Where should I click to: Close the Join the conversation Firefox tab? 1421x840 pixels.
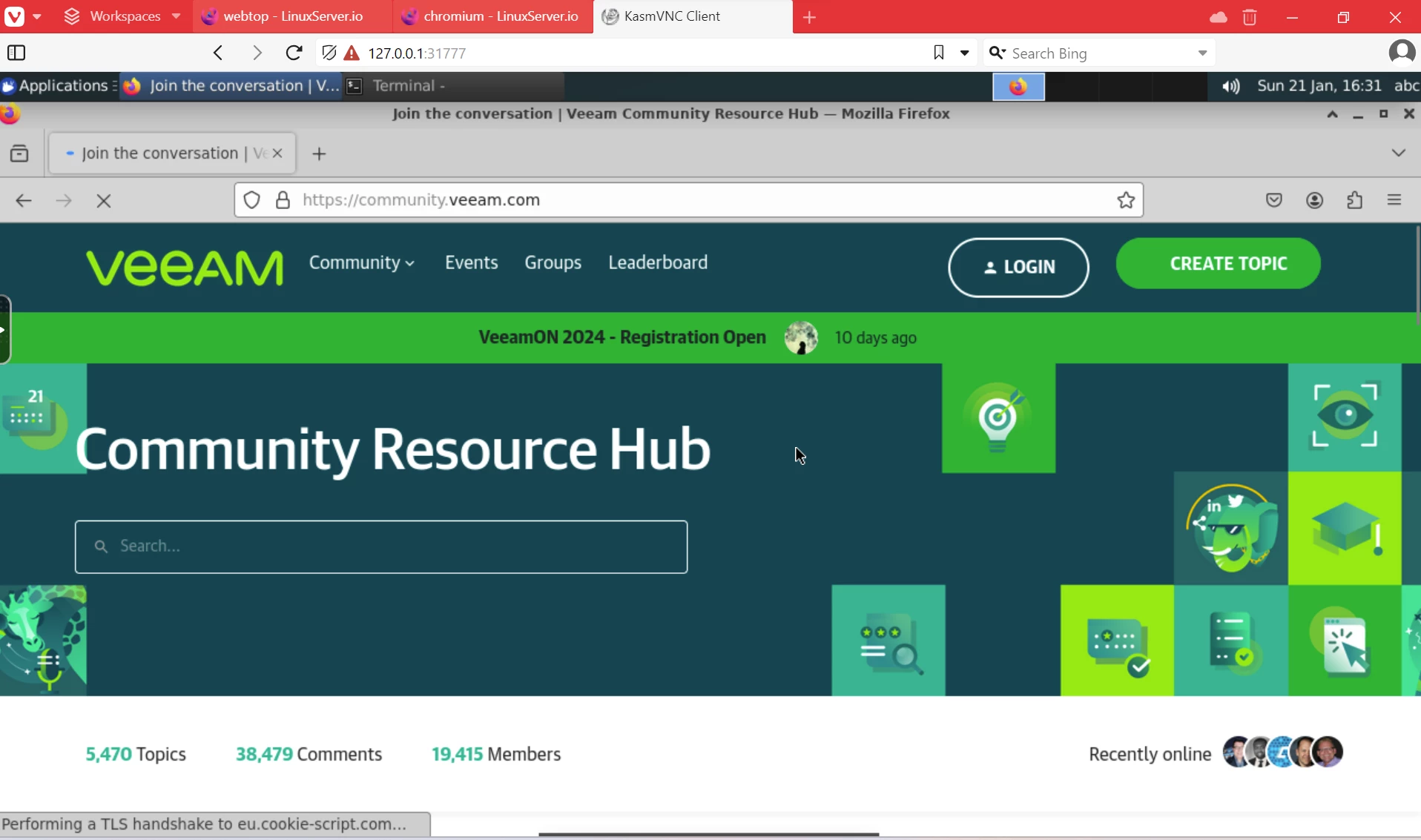tap(277, 153)
